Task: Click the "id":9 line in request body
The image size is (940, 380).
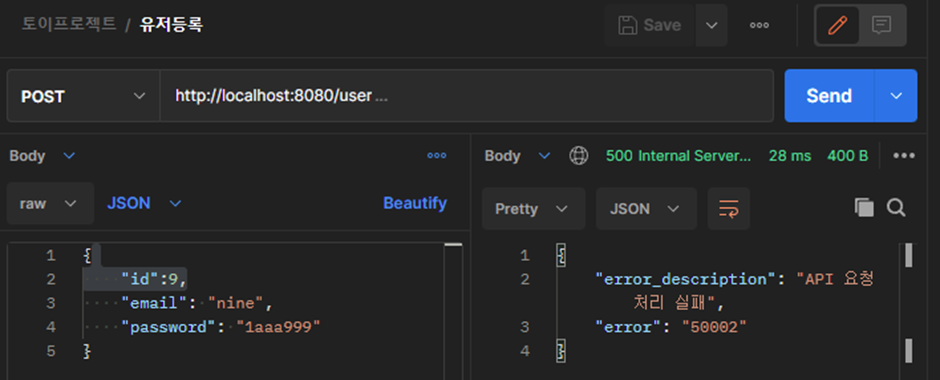Action: pyautogui.click(x=154, y=279)
